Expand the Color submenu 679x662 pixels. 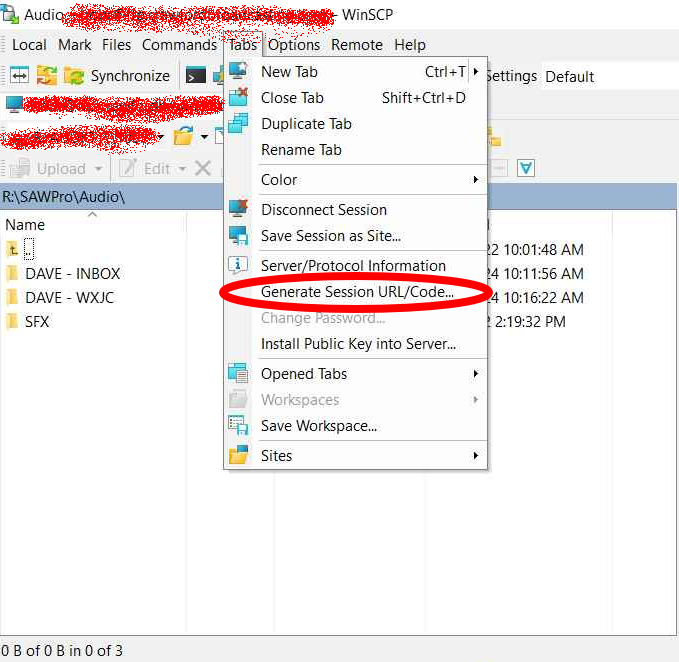355,180
